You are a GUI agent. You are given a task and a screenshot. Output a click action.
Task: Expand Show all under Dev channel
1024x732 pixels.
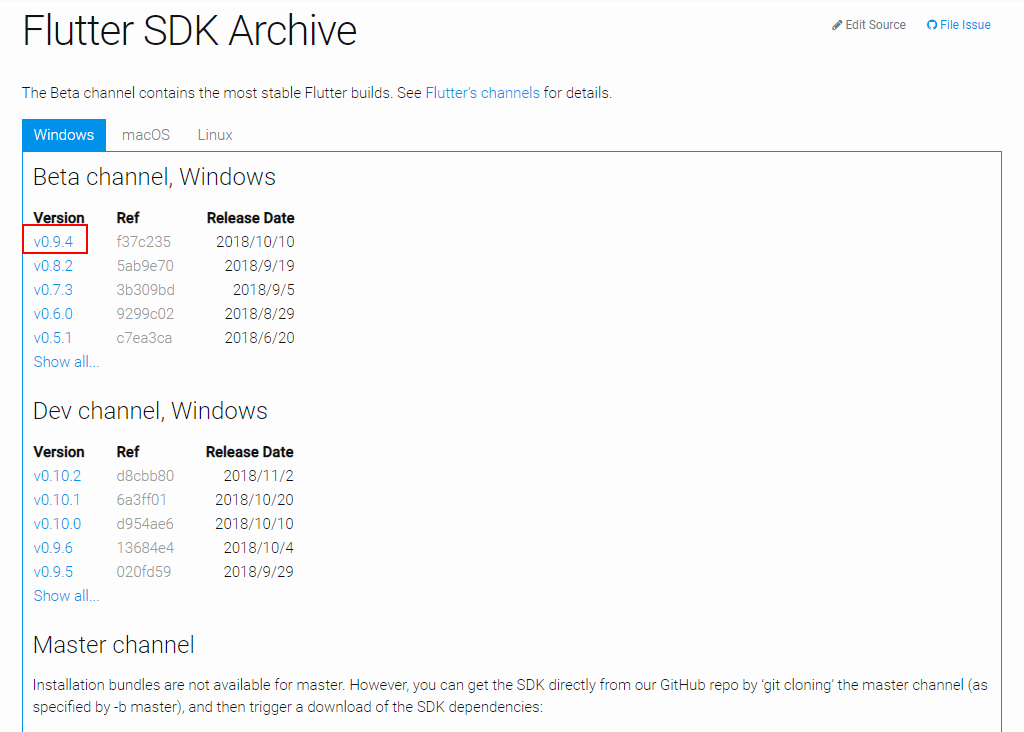click(x=66, y=596)
